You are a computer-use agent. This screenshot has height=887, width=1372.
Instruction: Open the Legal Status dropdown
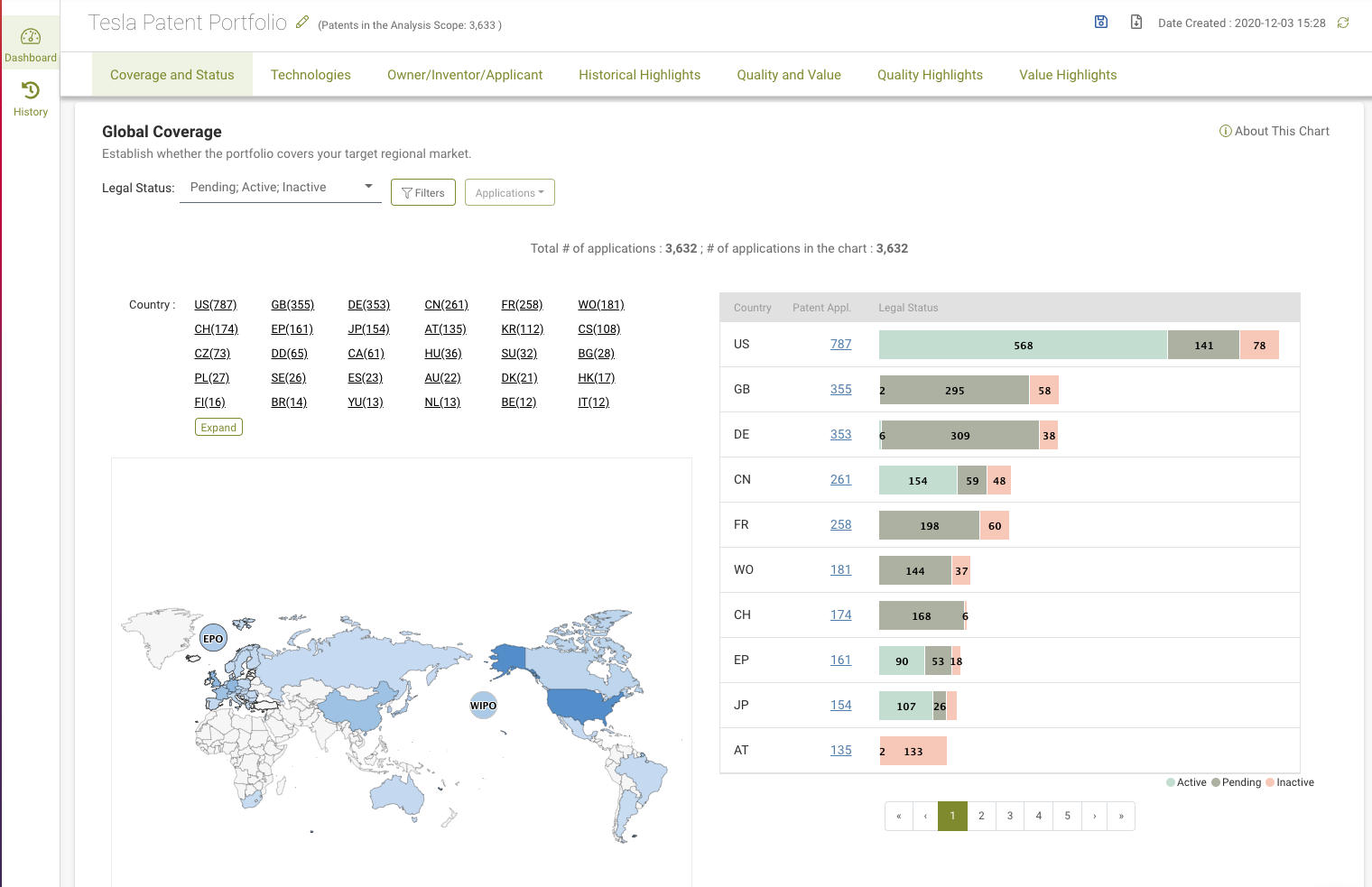281,188
